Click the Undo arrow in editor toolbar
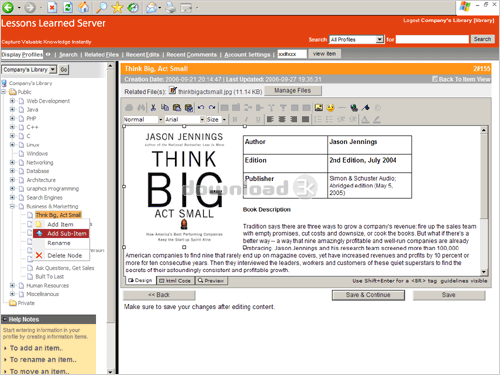500x375 pixels. tap(201, 107)
